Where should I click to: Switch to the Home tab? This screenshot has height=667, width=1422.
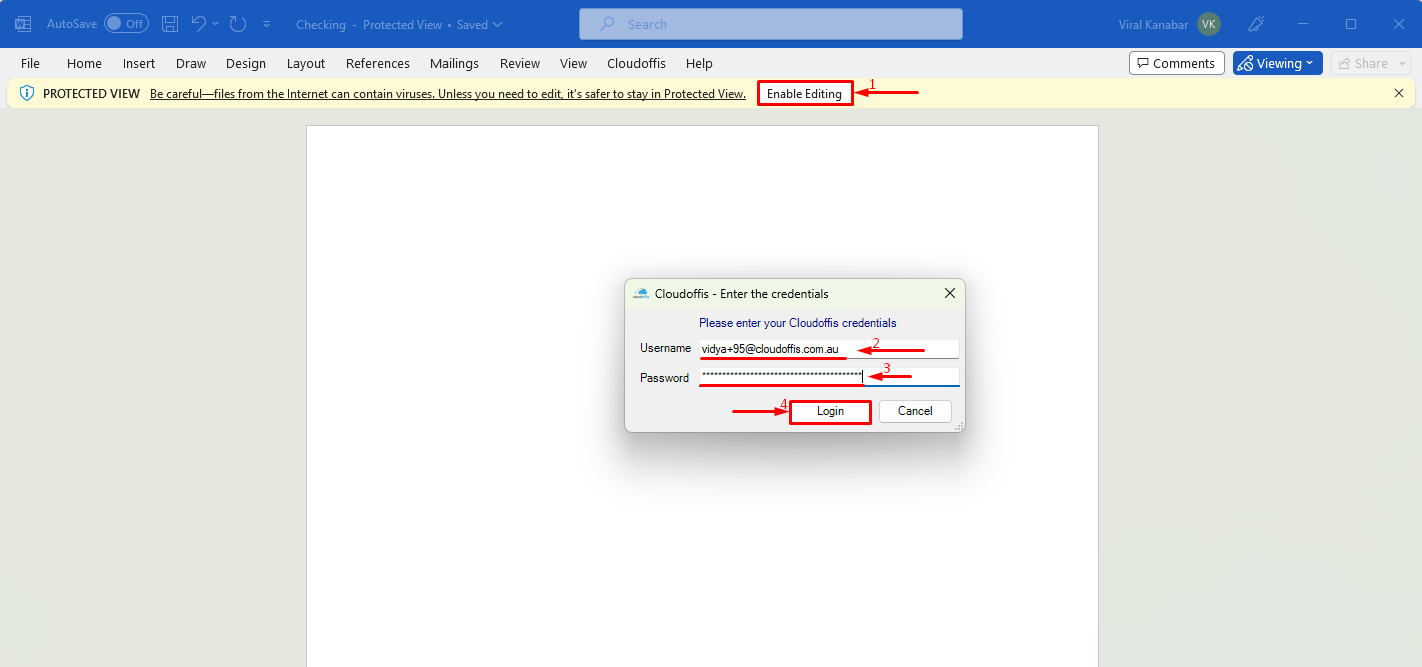click(x=84, y=63)
